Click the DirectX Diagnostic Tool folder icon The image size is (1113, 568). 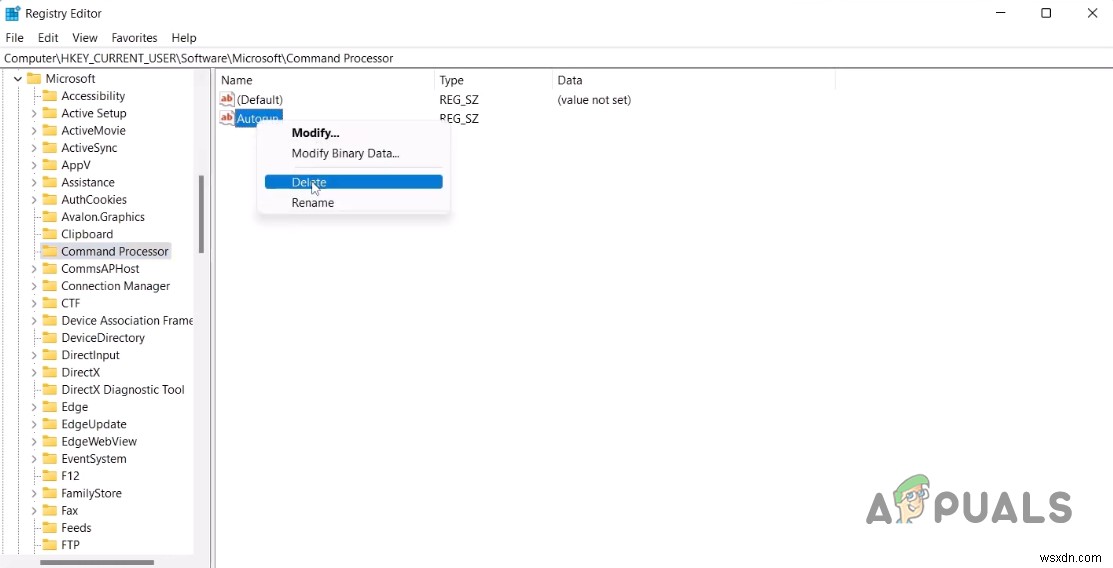pos(49,390)
